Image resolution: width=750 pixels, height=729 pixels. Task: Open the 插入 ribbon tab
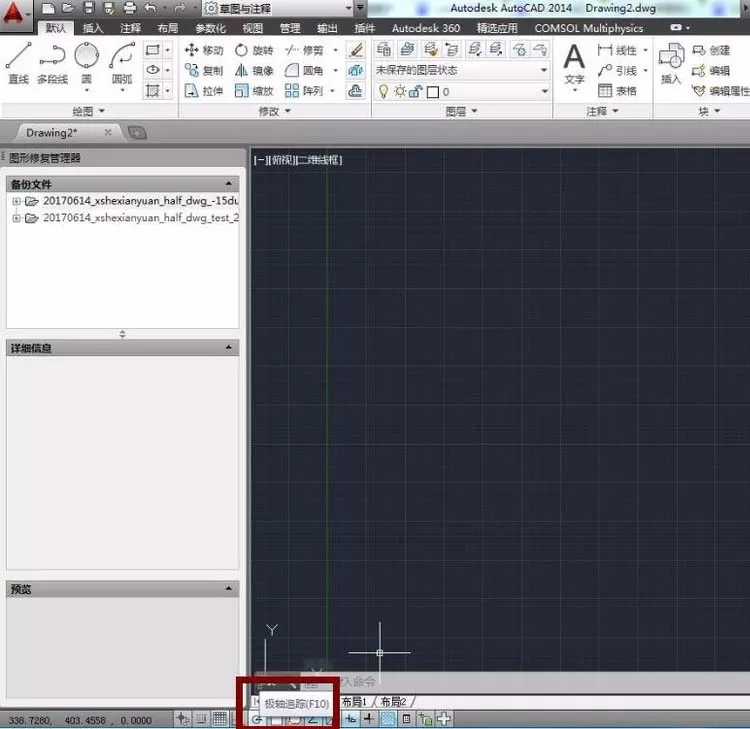click(93, 28)
